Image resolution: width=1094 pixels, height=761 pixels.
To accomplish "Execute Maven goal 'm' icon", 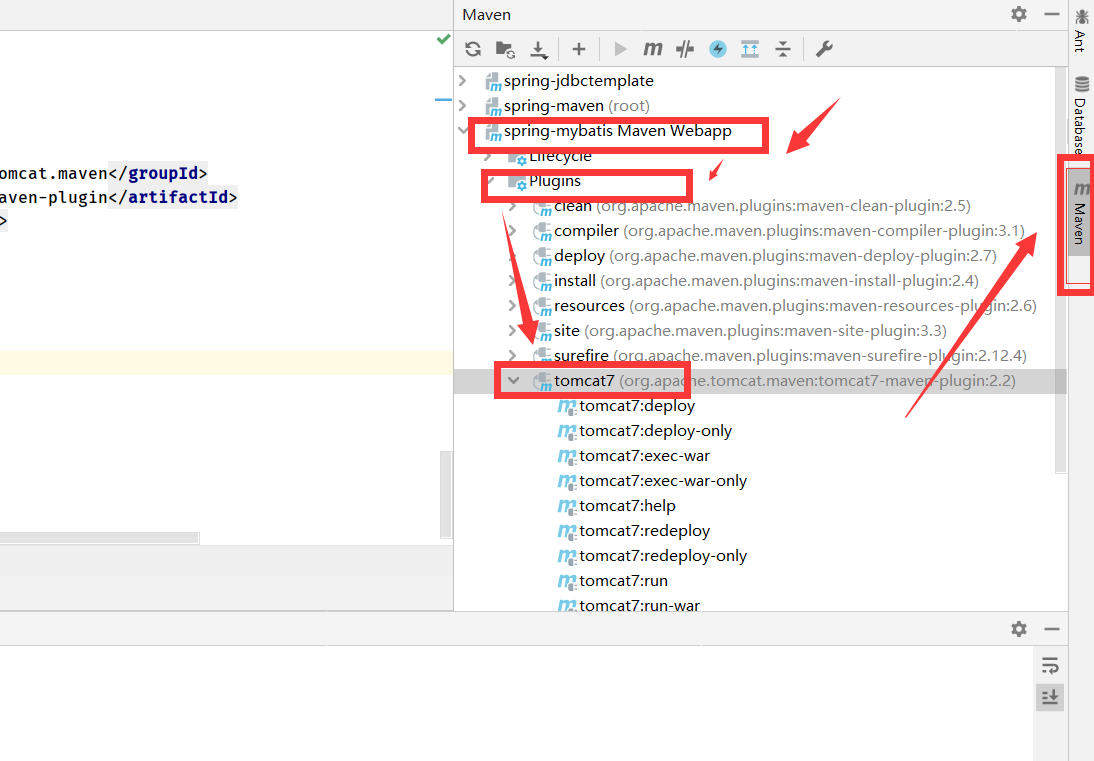I will pyautogui.click(x=652, y=49).
